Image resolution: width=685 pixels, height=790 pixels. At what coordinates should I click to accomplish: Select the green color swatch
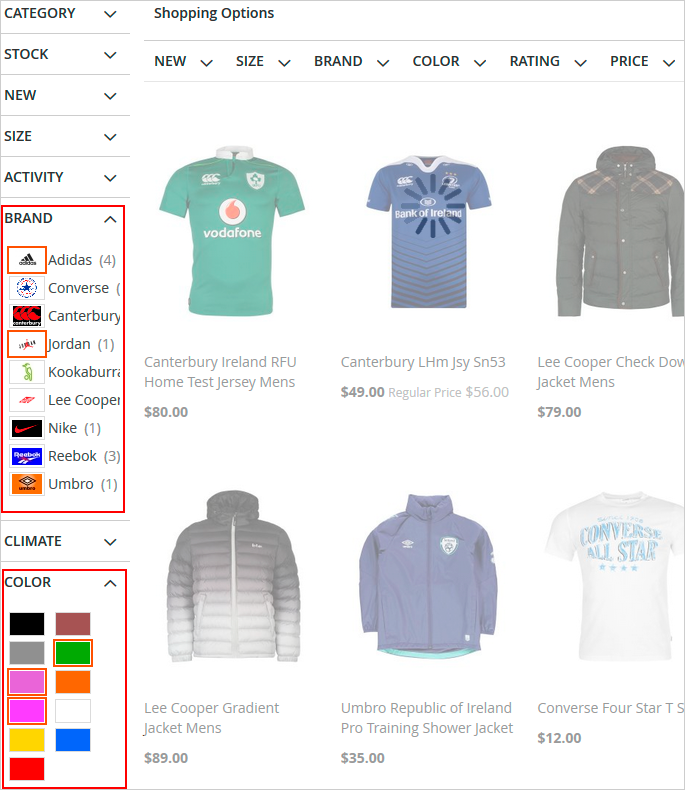(x=73, y=653)
